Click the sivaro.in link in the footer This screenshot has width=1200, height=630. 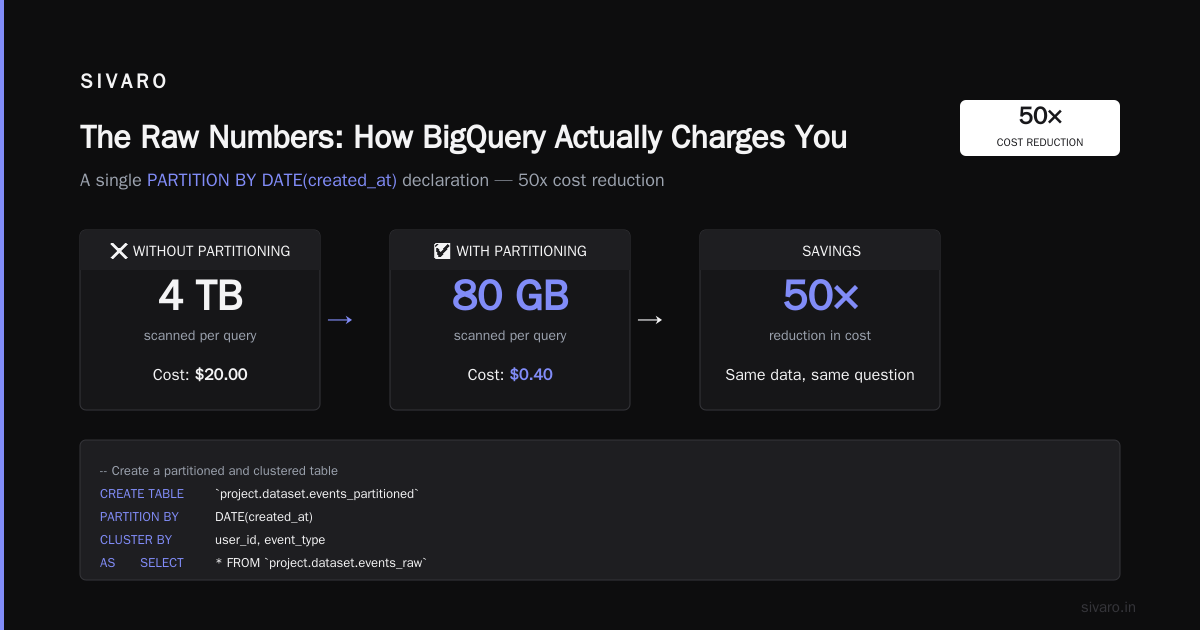1109,607
